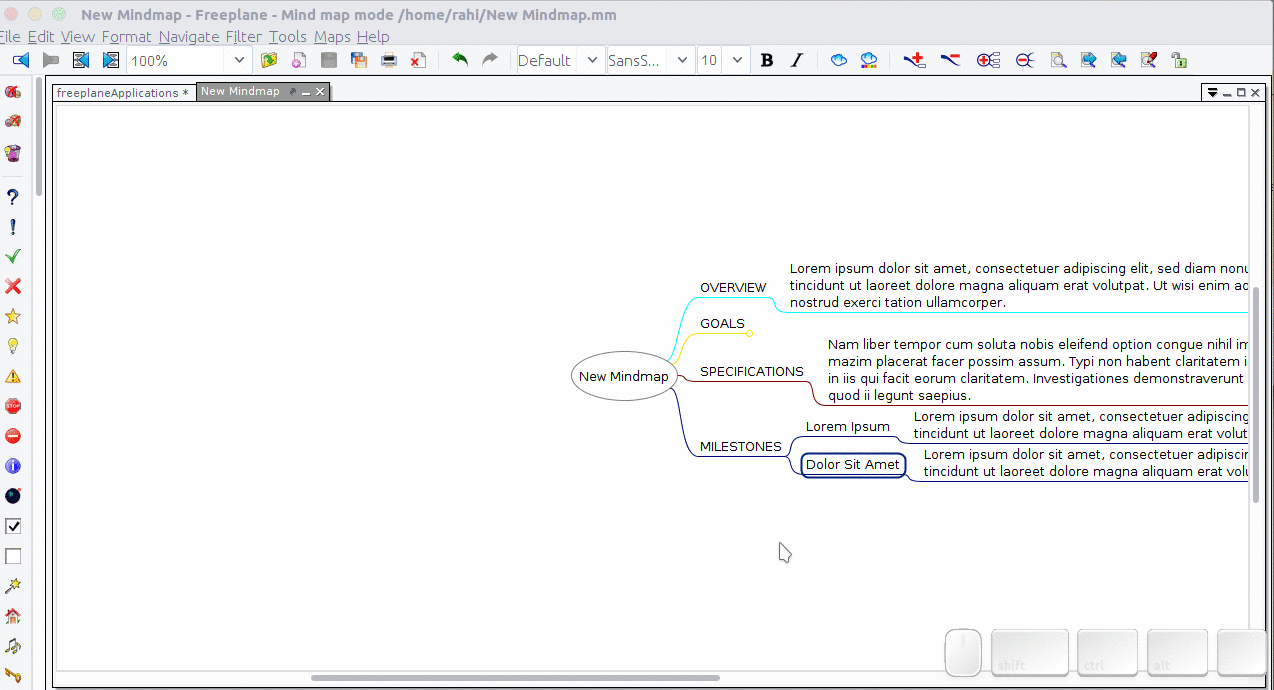Add home house icon to node
The width and height of the screenshot is (1274, 690).
click(13, 616)
